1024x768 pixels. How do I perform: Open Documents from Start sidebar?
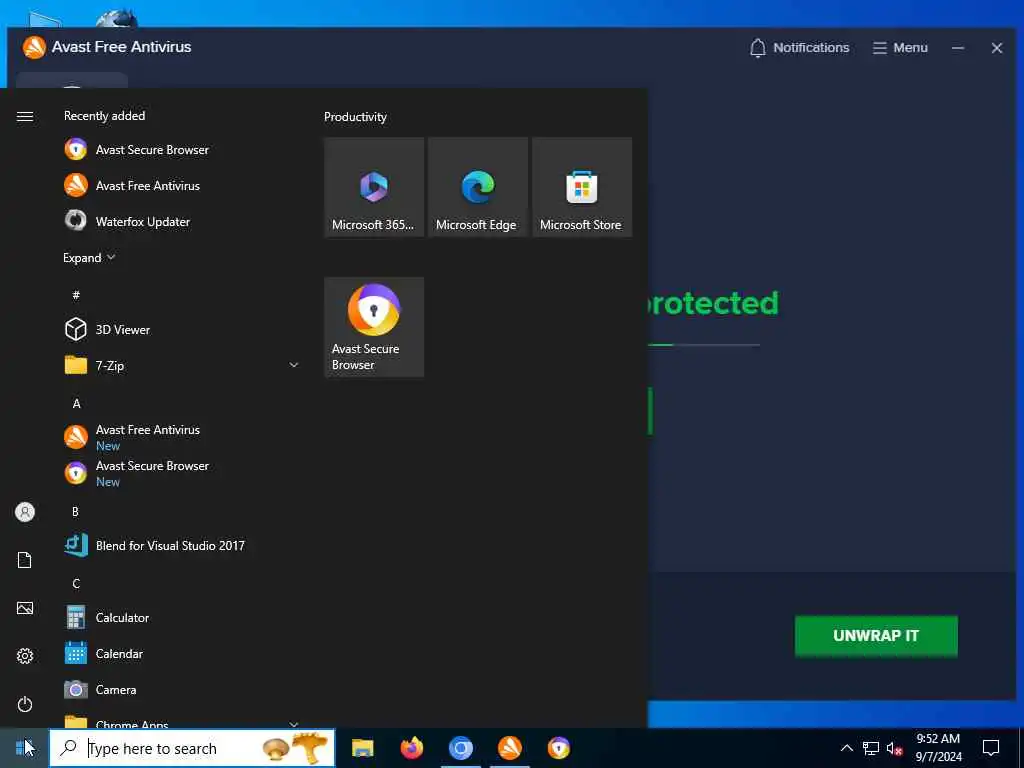point(25,560)
